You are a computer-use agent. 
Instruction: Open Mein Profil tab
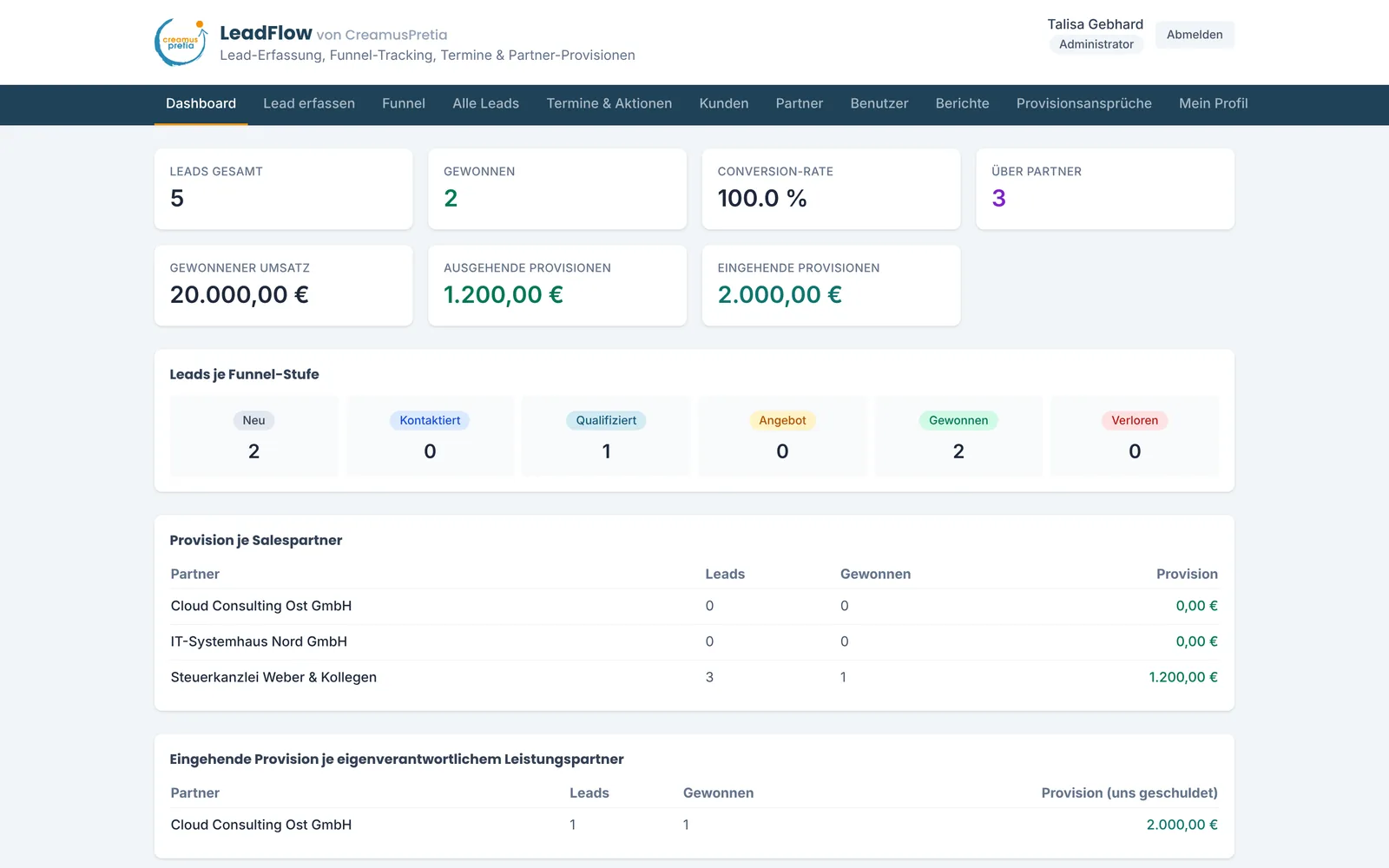point(1213,103)
